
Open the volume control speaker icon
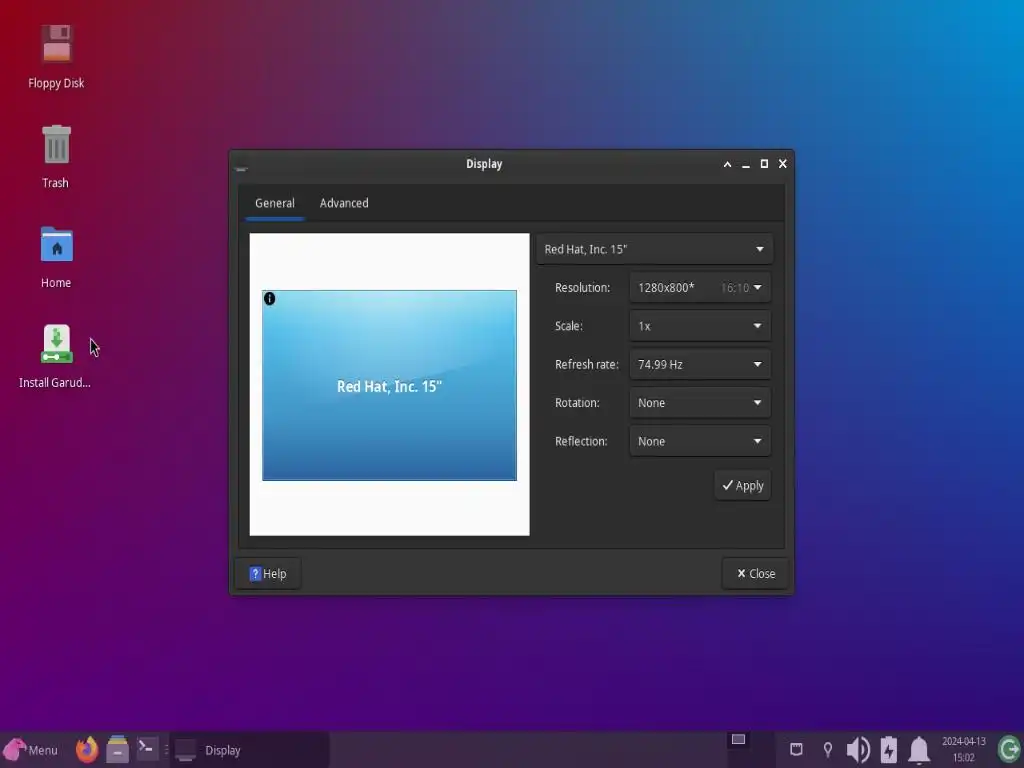(858, 750)
